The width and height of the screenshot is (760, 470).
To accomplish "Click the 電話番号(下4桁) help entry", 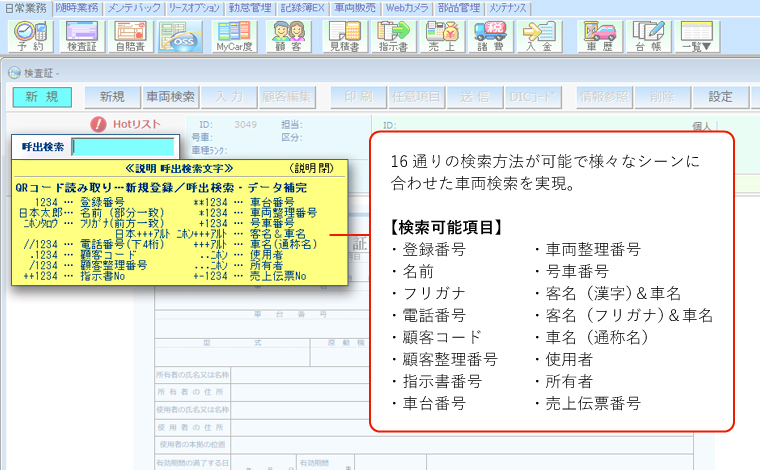I will pyautogui.click(x=122, y=244).
